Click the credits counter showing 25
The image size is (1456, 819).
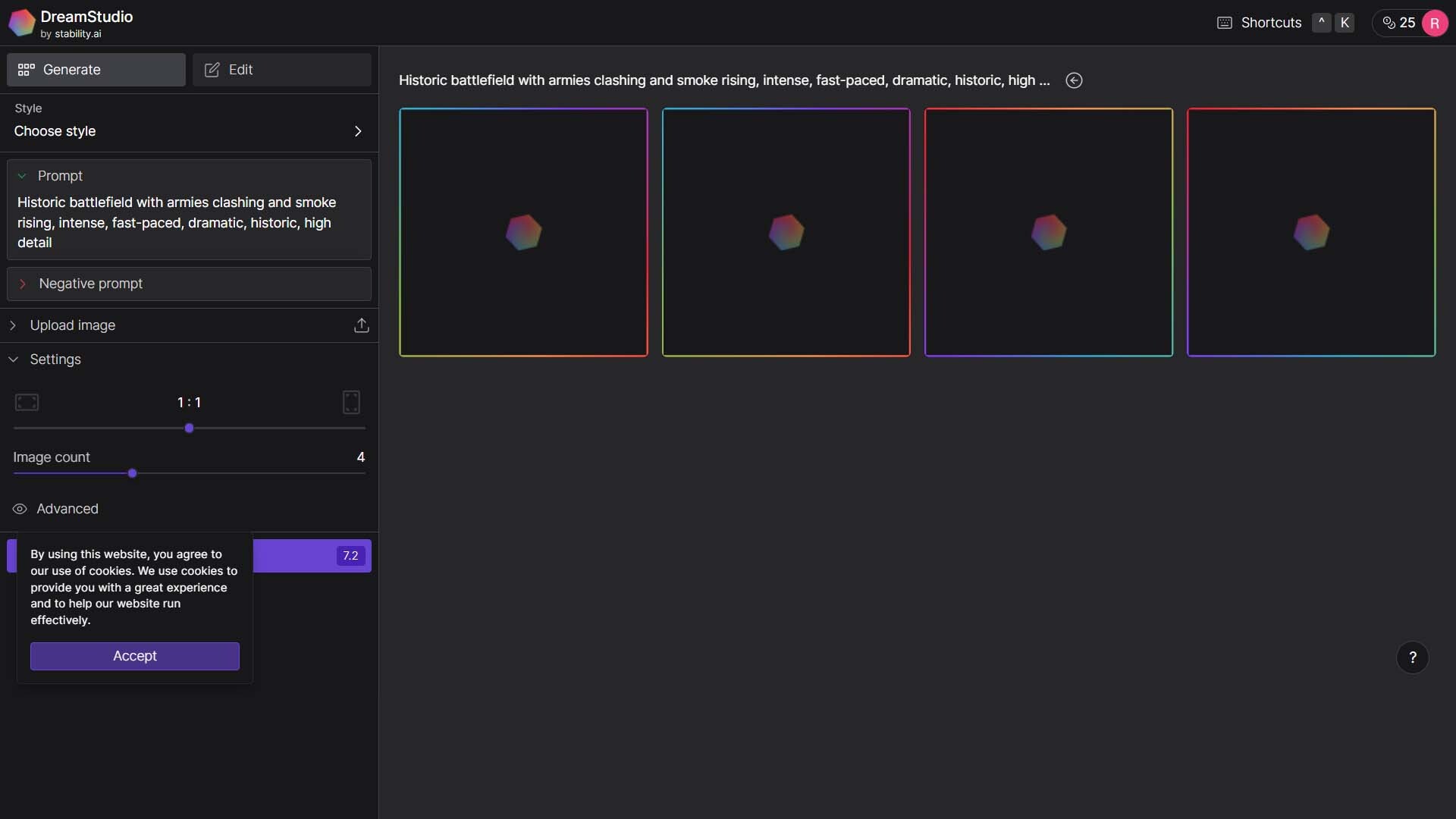click(1399, 23)
